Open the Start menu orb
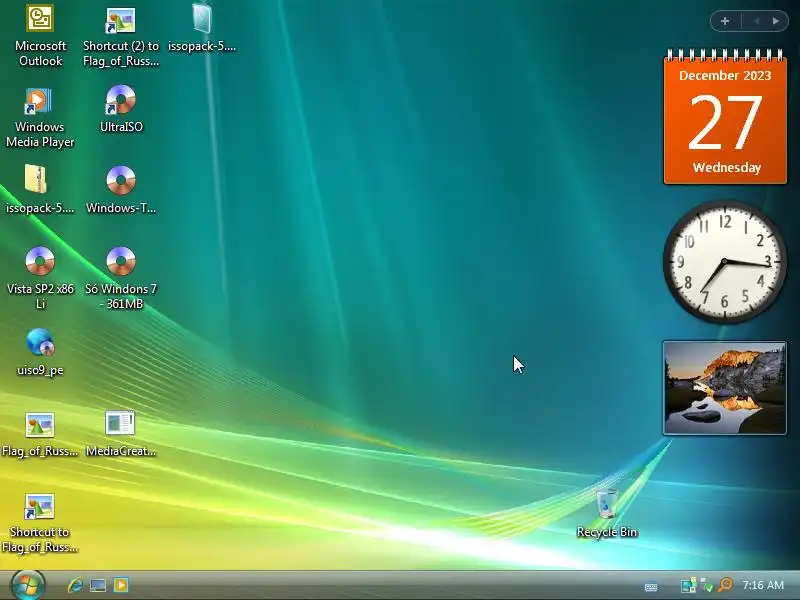The width and height of the screenshot is (800, 600). pos(28,585)
